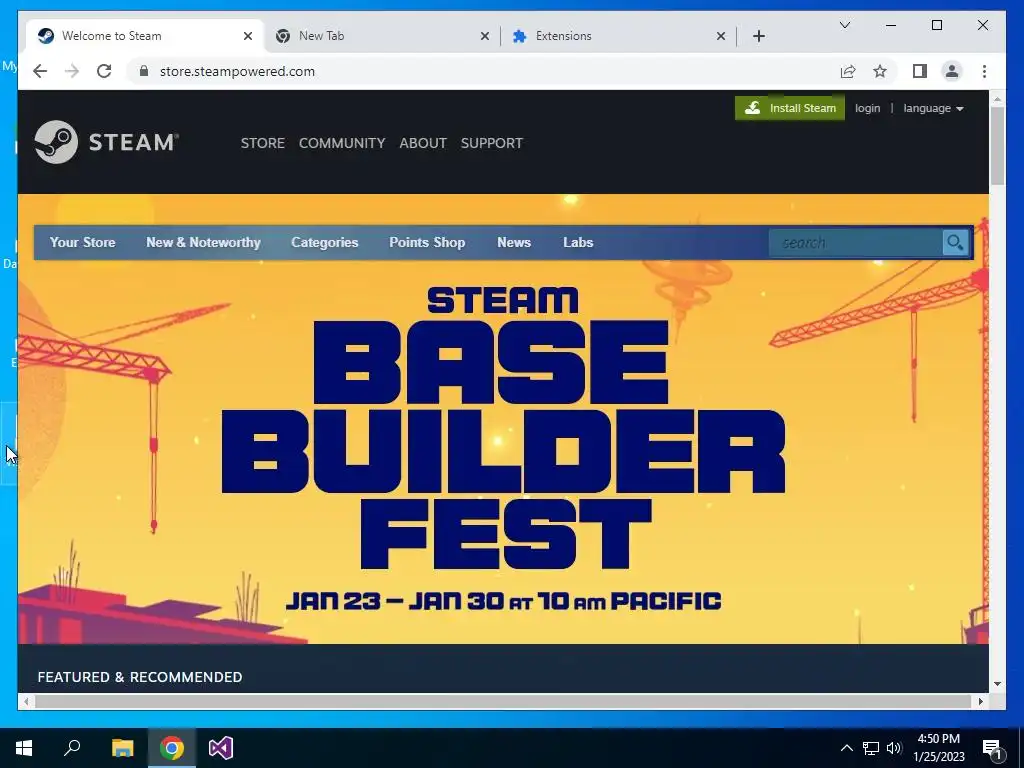Click the horizontal scrollbar left arrow
The width and height of the screenshot is (1024, 768).
tap(26, 701)
